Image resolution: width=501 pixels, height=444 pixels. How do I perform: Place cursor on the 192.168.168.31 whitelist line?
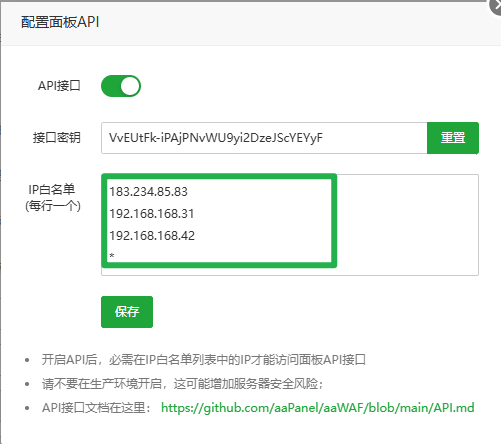pos(152,214)
